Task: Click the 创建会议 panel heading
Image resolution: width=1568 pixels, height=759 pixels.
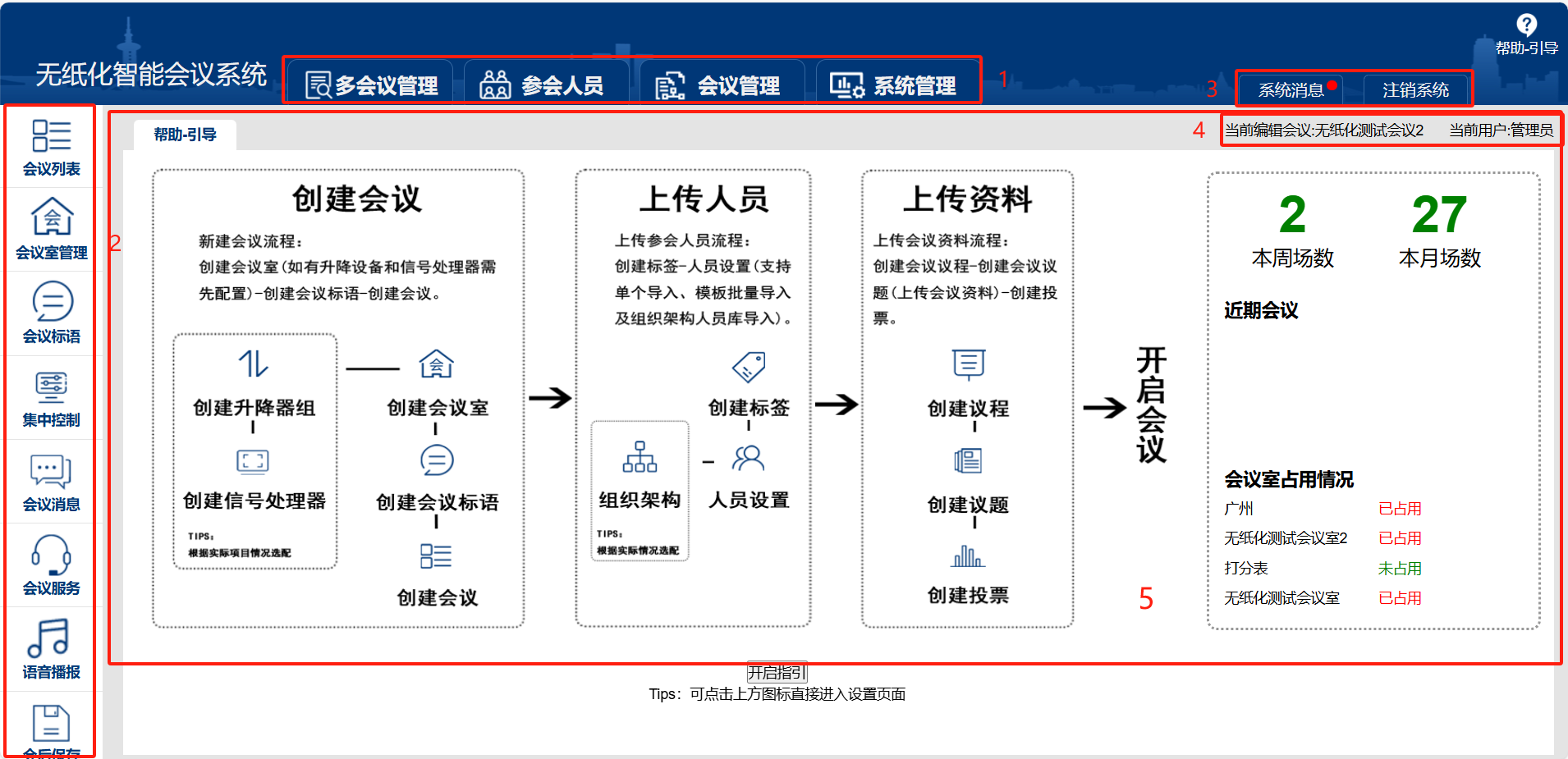Action: point(357,199)
